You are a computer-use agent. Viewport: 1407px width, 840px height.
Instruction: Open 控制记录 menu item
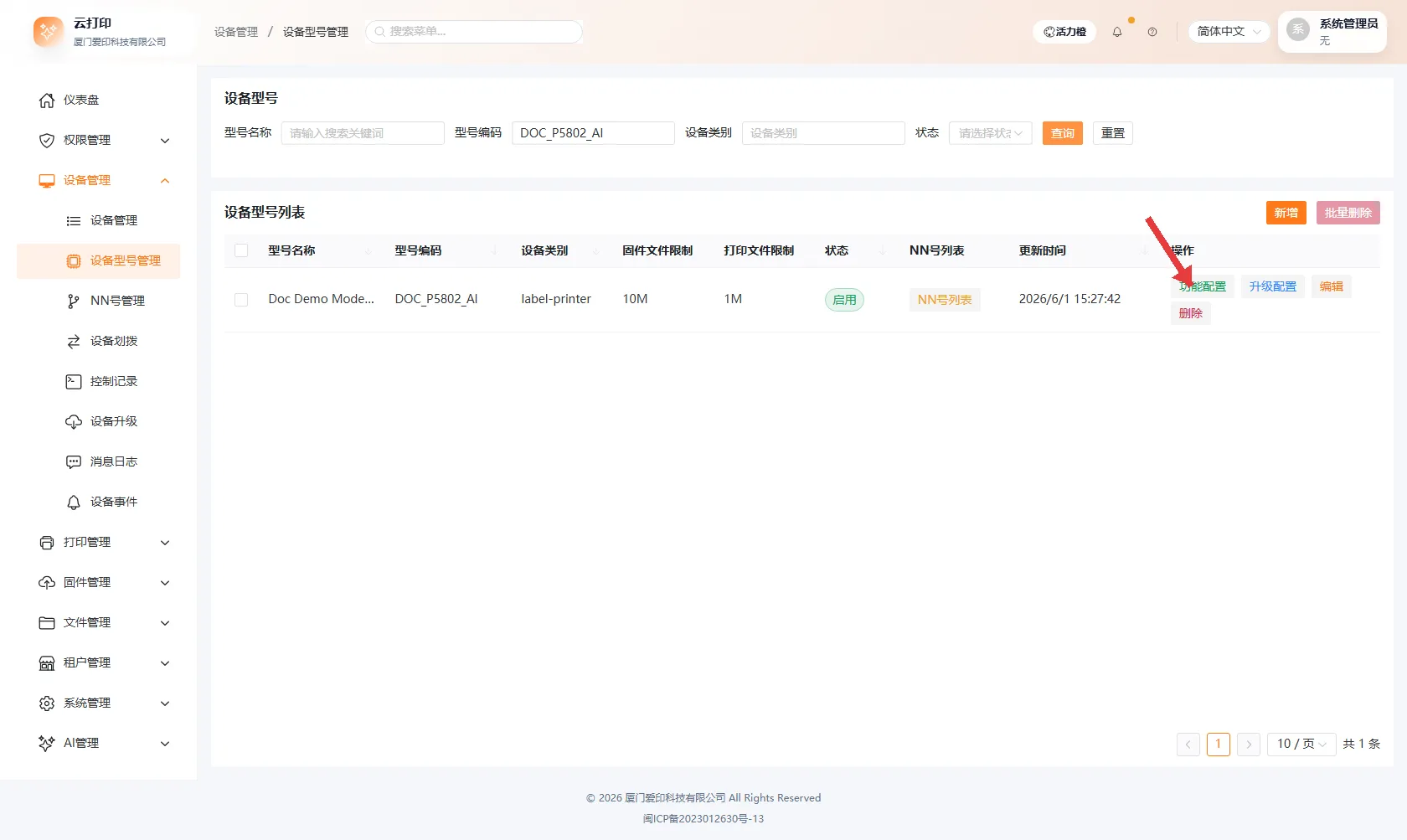pos(98,382)
